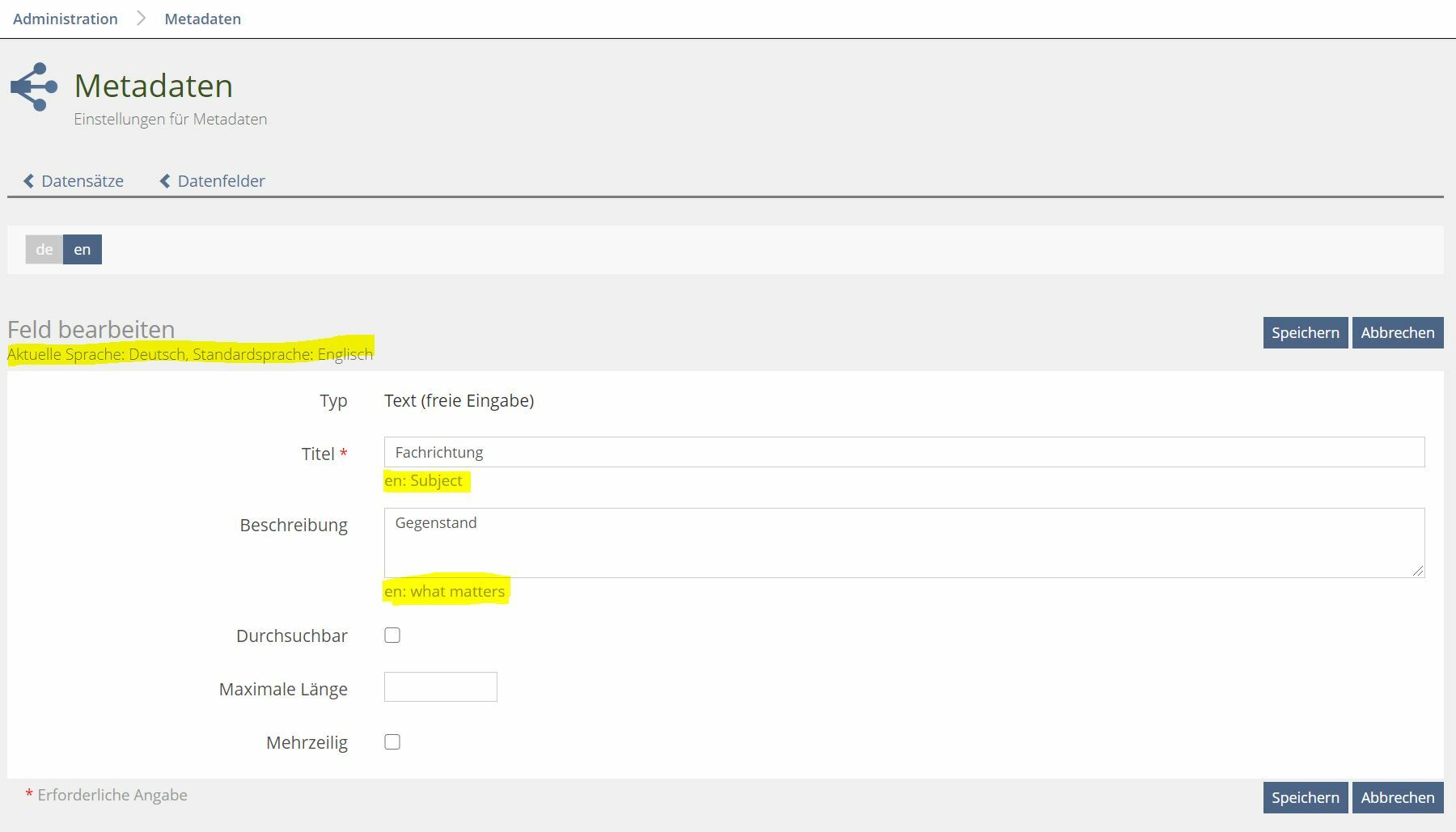Open the Administration breadcrumb link
Screen dimensions: 1456x832
pyautogui.click(x=66, y=19)
